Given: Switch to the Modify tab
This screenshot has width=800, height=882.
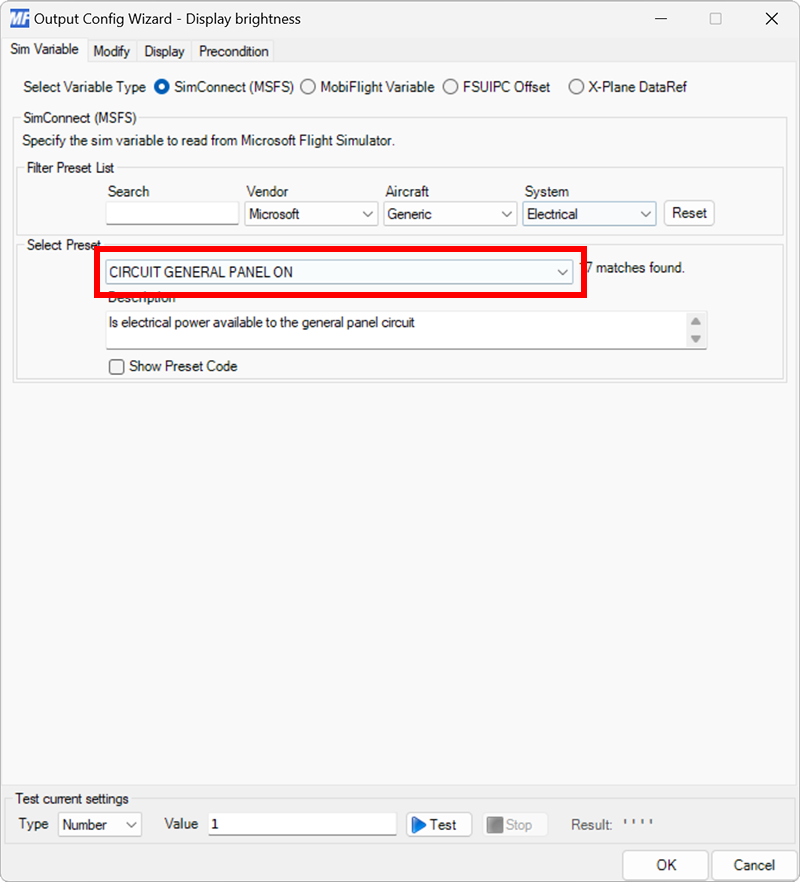Looking at the screenshot, I should [111, 51].
